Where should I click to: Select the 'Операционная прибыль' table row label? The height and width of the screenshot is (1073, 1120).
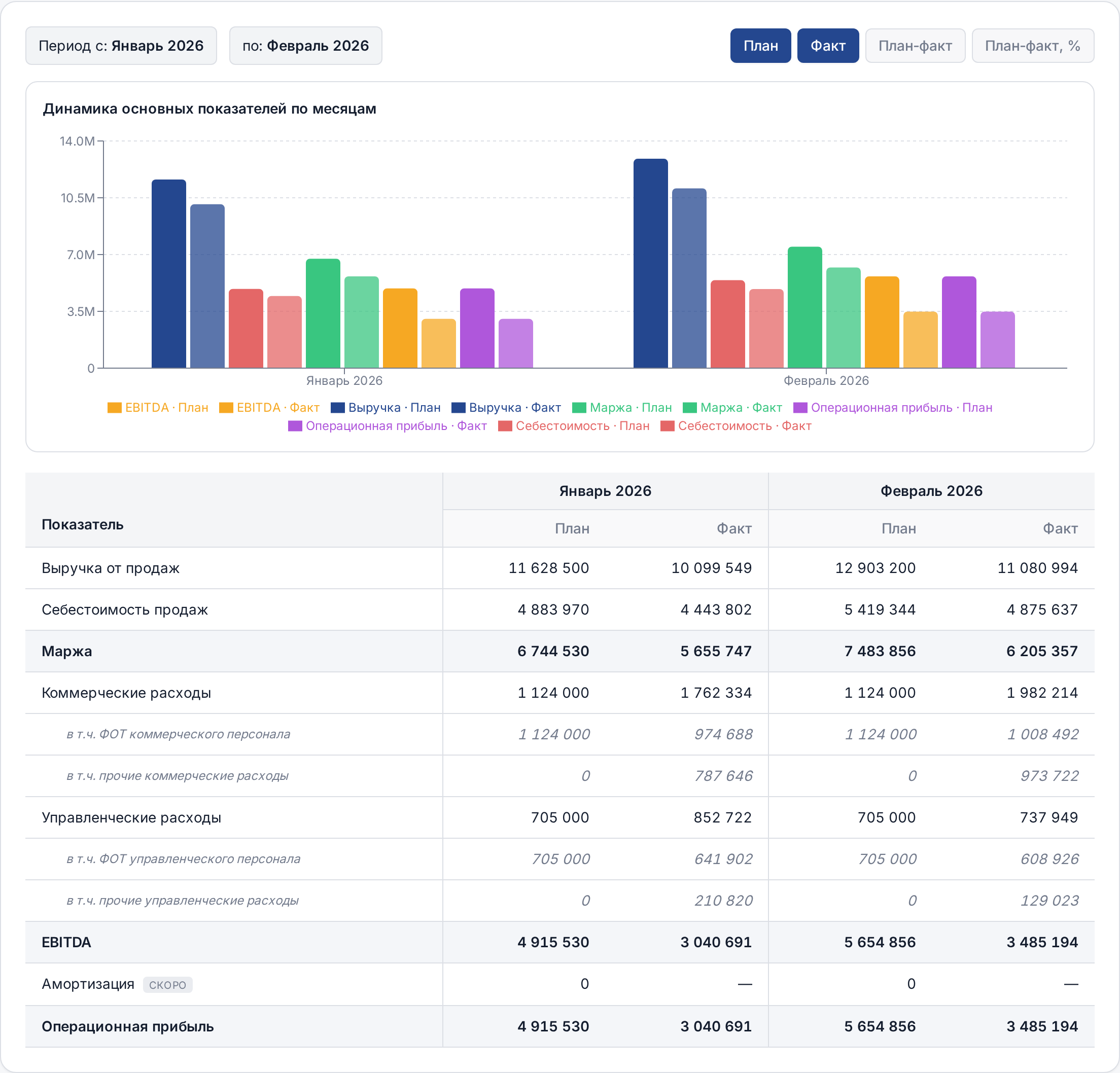coord(127,1027)
